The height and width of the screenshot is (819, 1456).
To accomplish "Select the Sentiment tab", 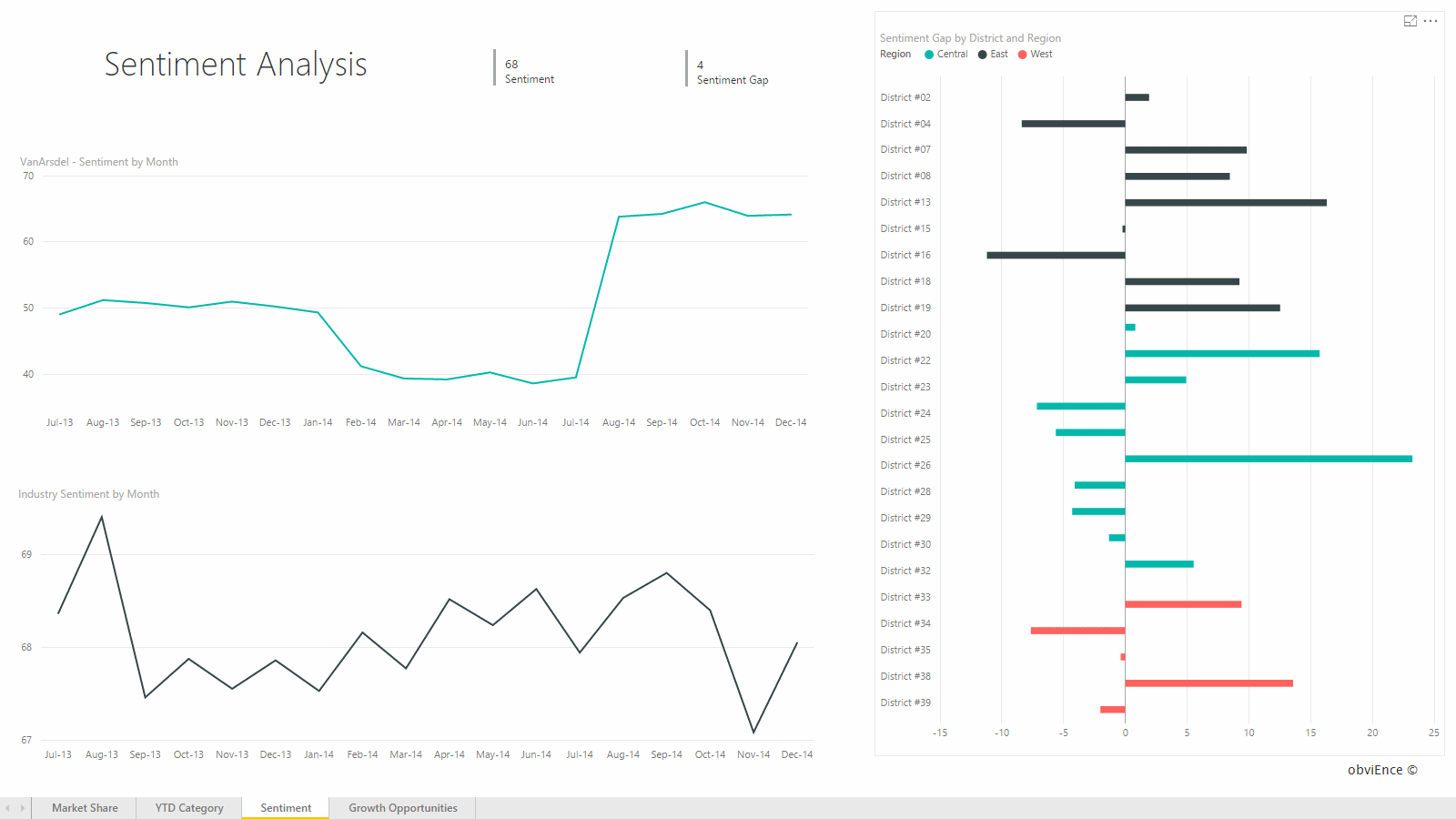I will [x=286, y=808].
